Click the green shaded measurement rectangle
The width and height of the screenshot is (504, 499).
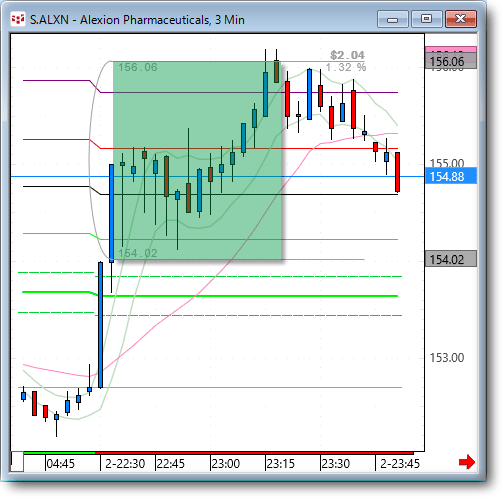197,160
